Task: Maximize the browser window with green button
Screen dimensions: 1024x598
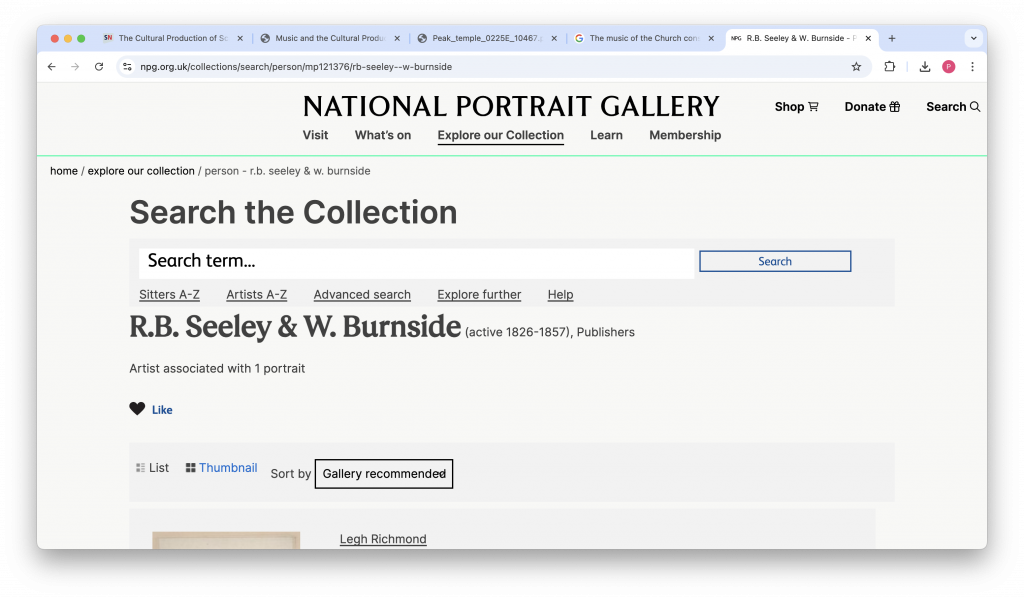Action: 81,39
